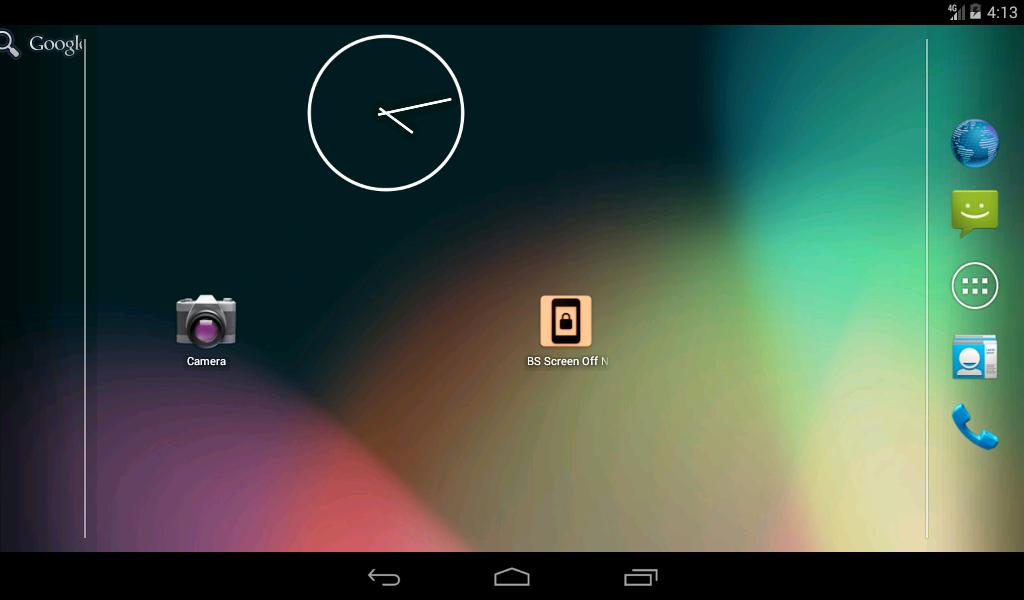Tap the "Camera" label text

click(206, 361)
